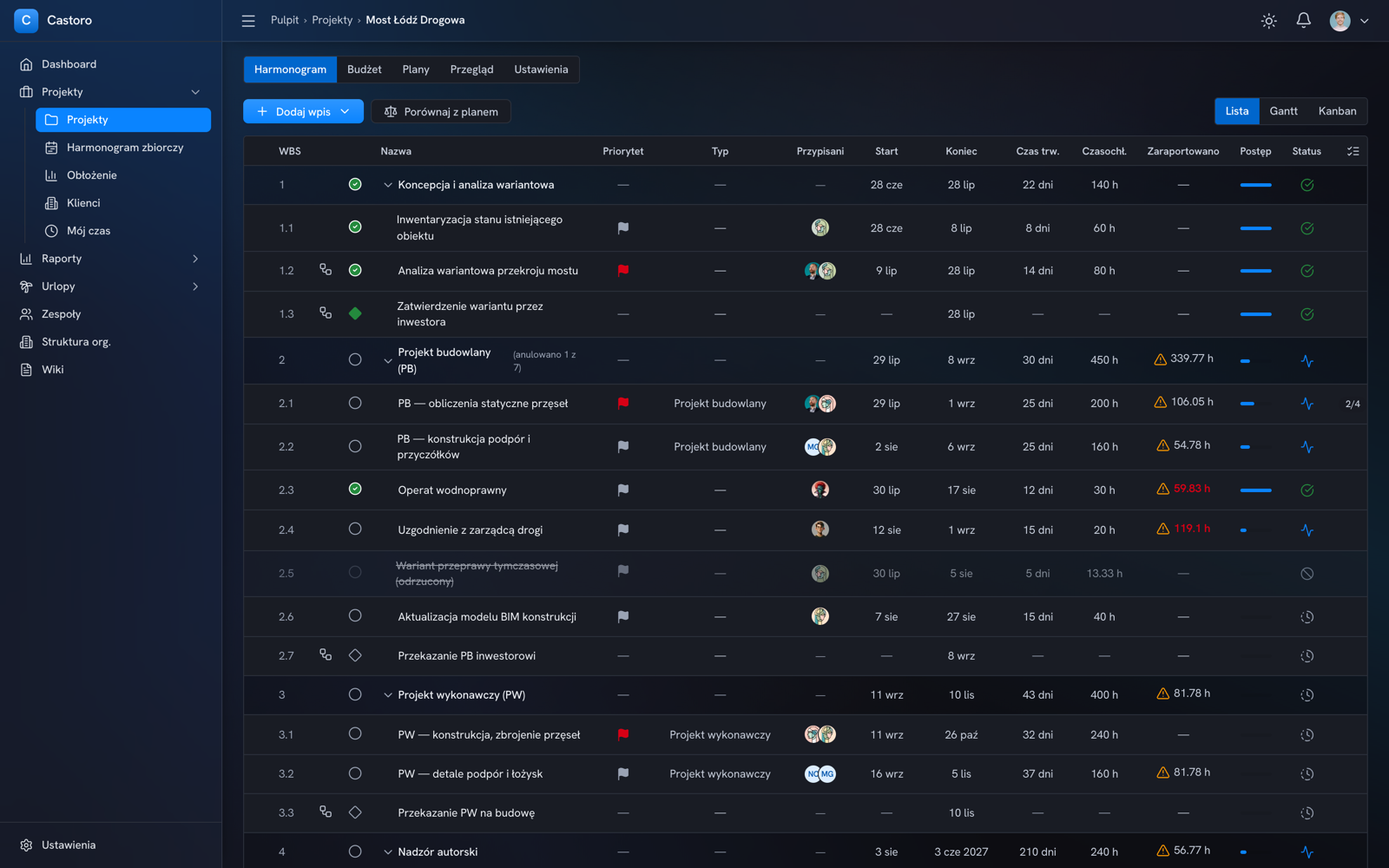Click dependency link icon for row 3.3
The width and height of the screenshot is (1389, 868).
point(326,812)
